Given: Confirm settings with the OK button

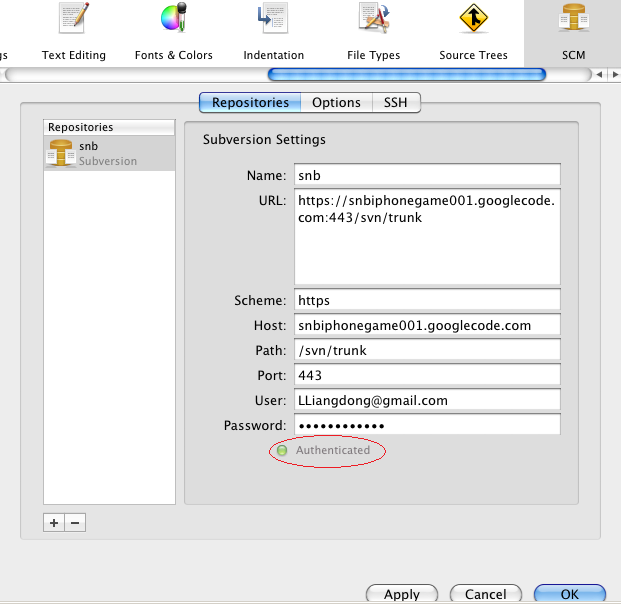Looking at the screenshot, I should coord(570,594).
